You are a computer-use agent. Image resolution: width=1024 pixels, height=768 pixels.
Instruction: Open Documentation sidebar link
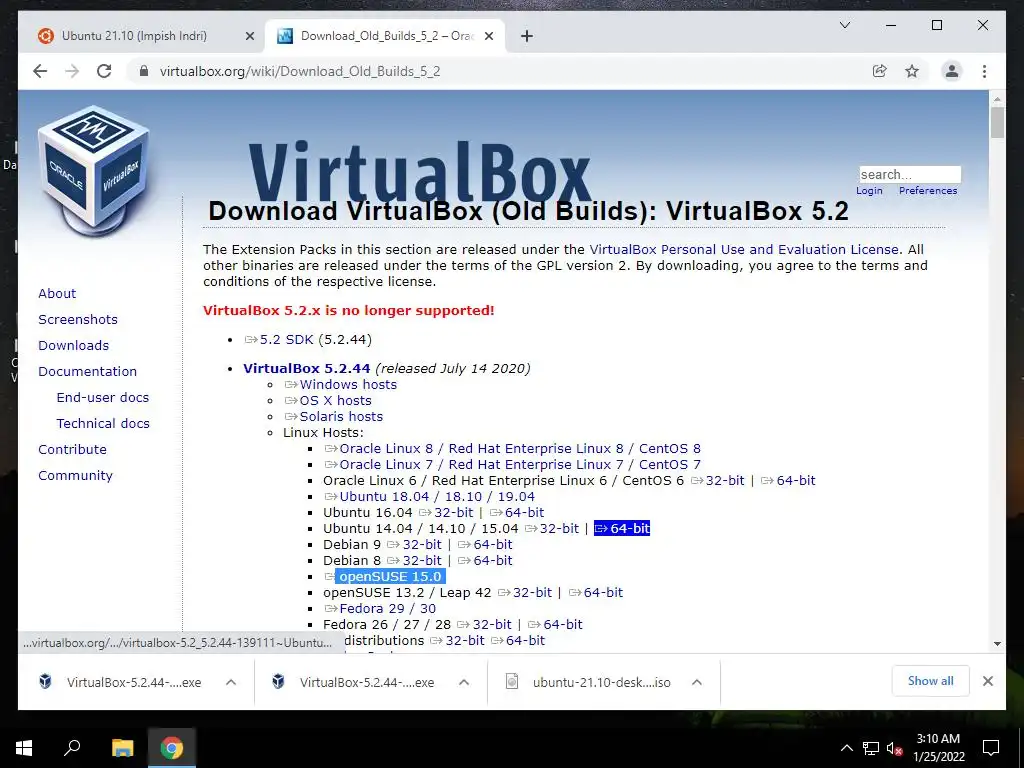pyautogui.click(x=88, y=372)
